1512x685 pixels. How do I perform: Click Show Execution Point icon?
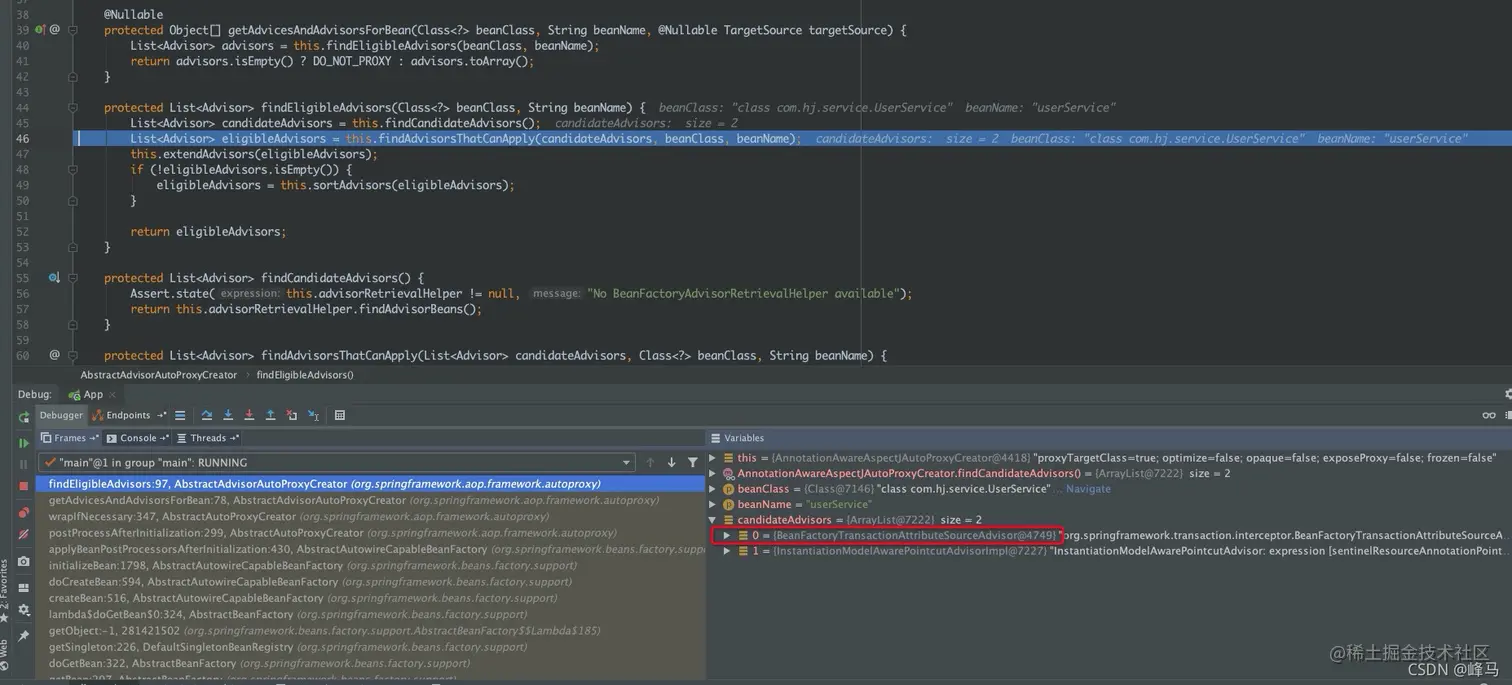click(180, 415)
